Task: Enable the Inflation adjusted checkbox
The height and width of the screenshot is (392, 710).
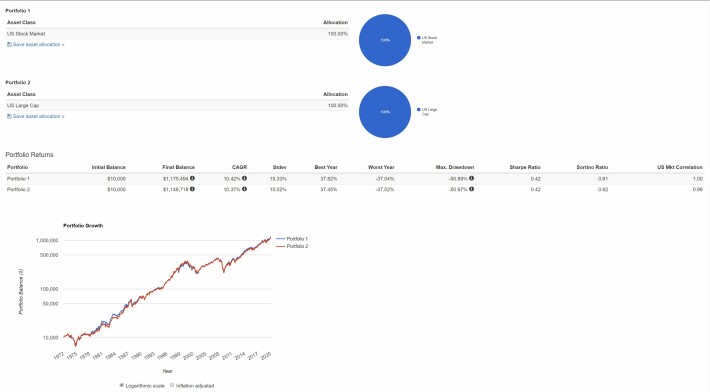Action: click(x=172, y=385)
